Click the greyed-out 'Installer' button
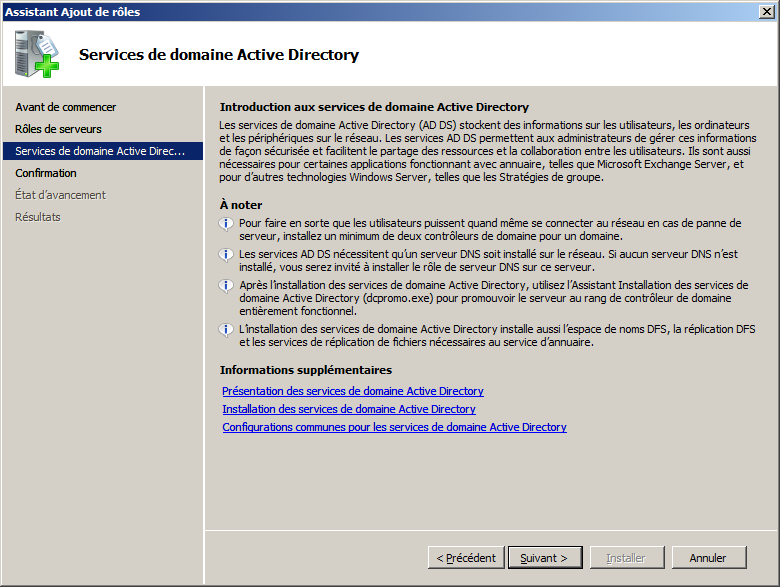The width and height of the screenshot is (780, 587). point(626,557)
